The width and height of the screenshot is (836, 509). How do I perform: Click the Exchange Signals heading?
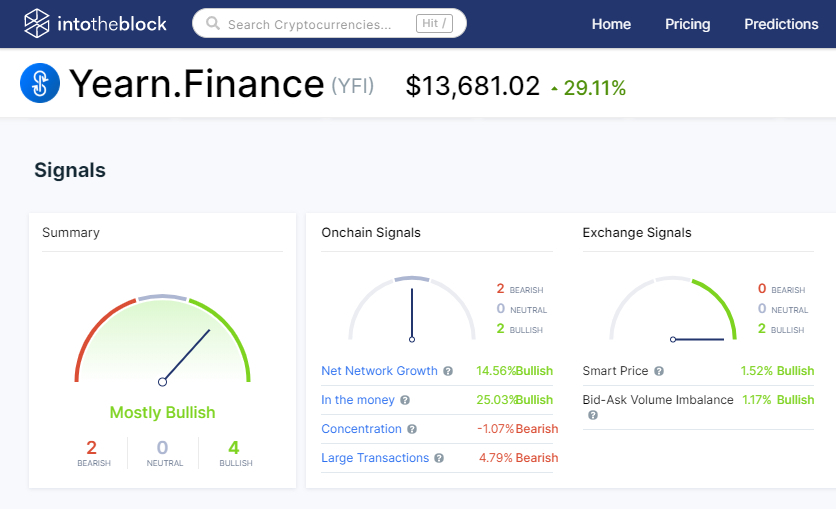point(637,232)
